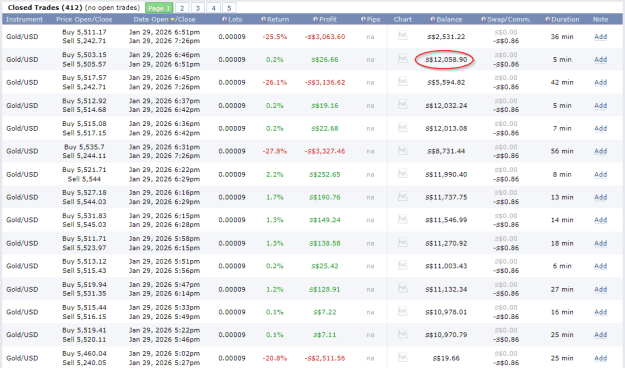Click the profit value S$190.76
This screenshot has width=625, height=368.
(325, 197)
